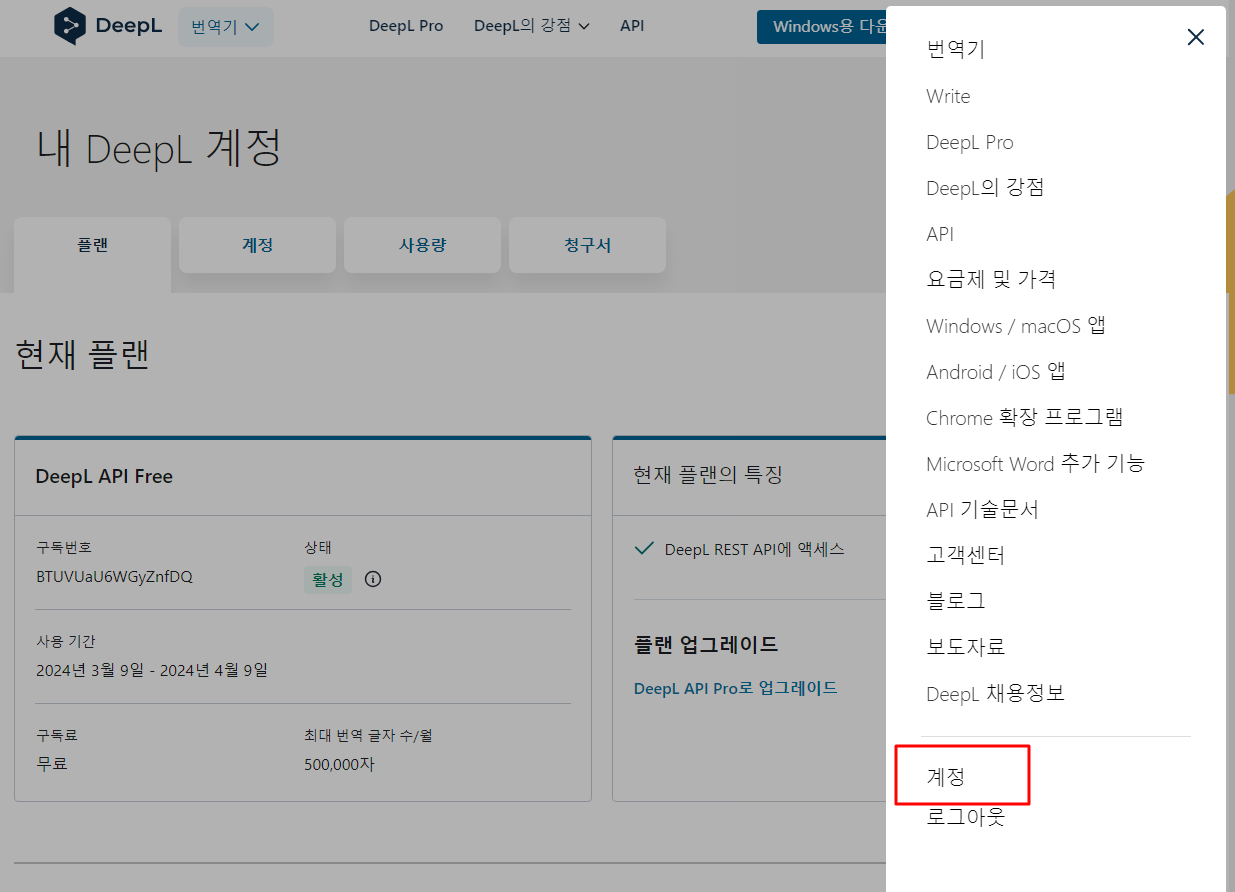This screenshot has width=1235, height=892.
Task: Click DeepL API Pro로 업그레이드 link
Action: (x=736, y=688)
